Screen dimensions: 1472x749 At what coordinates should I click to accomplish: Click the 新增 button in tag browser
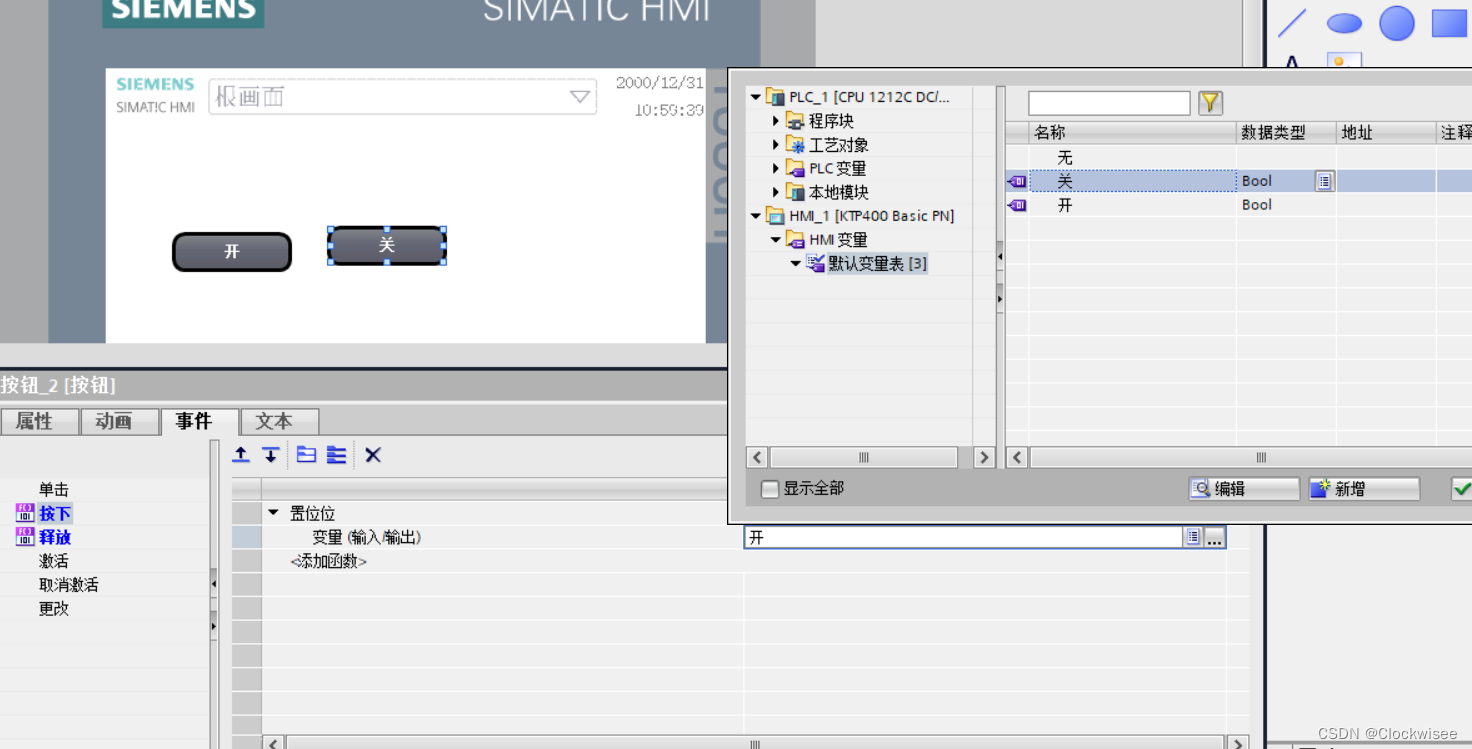click(x=1364, y=488)
